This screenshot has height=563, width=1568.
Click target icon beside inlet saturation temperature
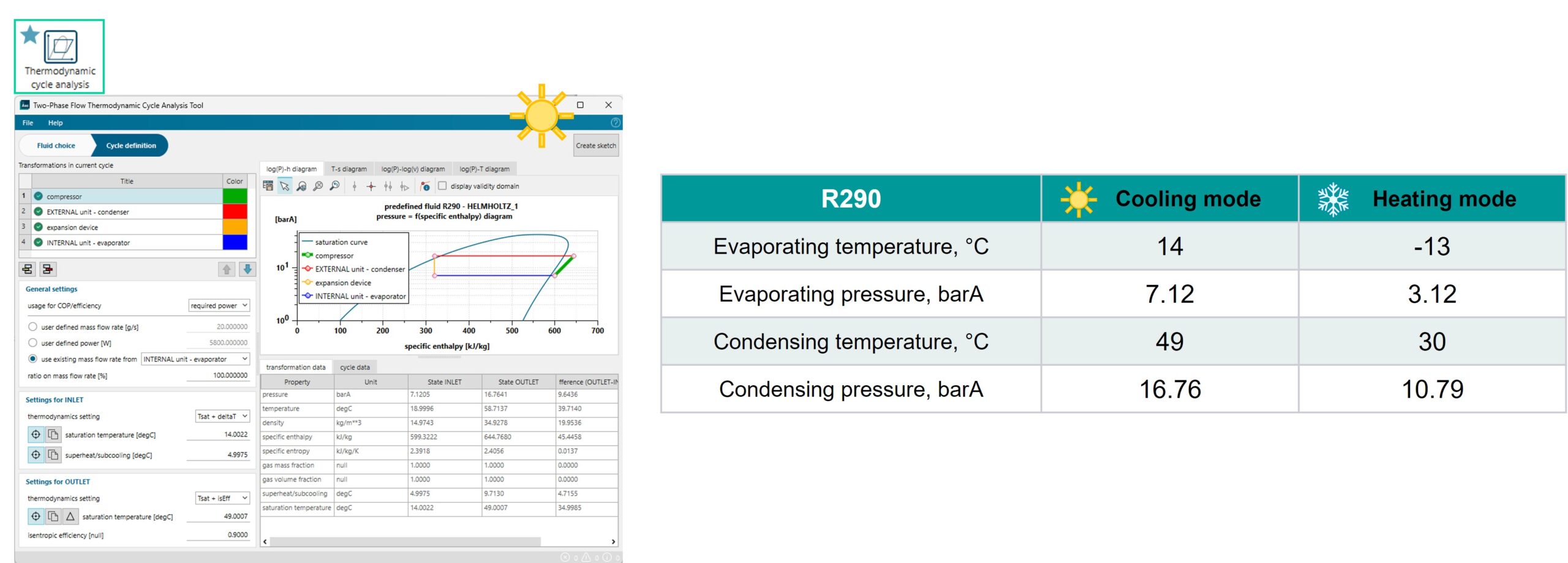point(36,435)
